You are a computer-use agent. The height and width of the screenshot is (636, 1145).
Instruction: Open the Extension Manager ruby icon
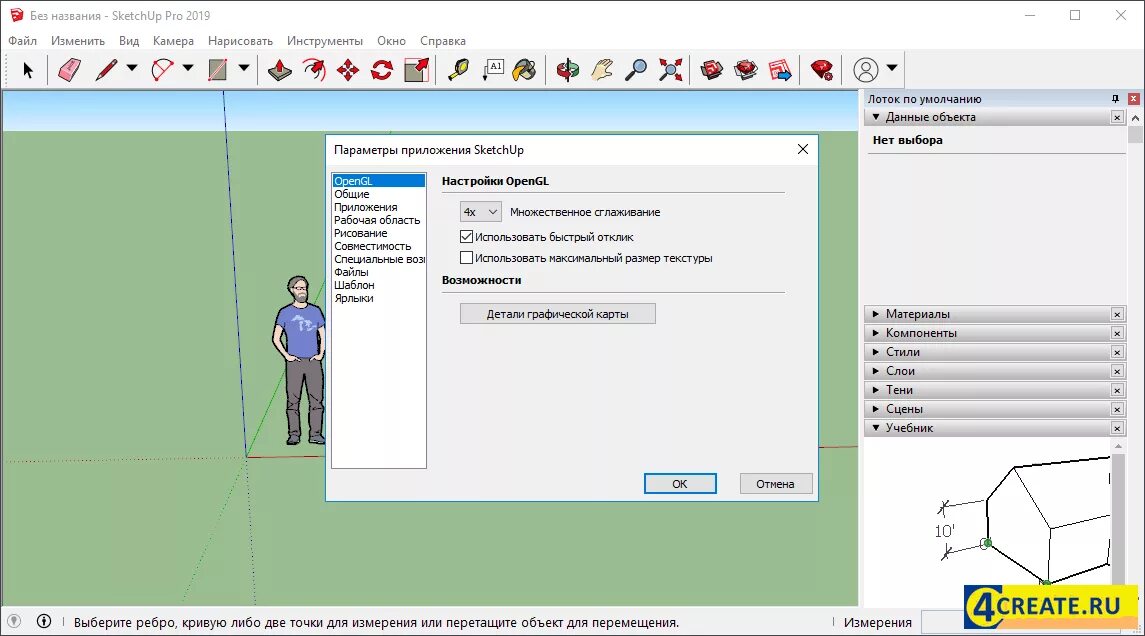point(822,70)
